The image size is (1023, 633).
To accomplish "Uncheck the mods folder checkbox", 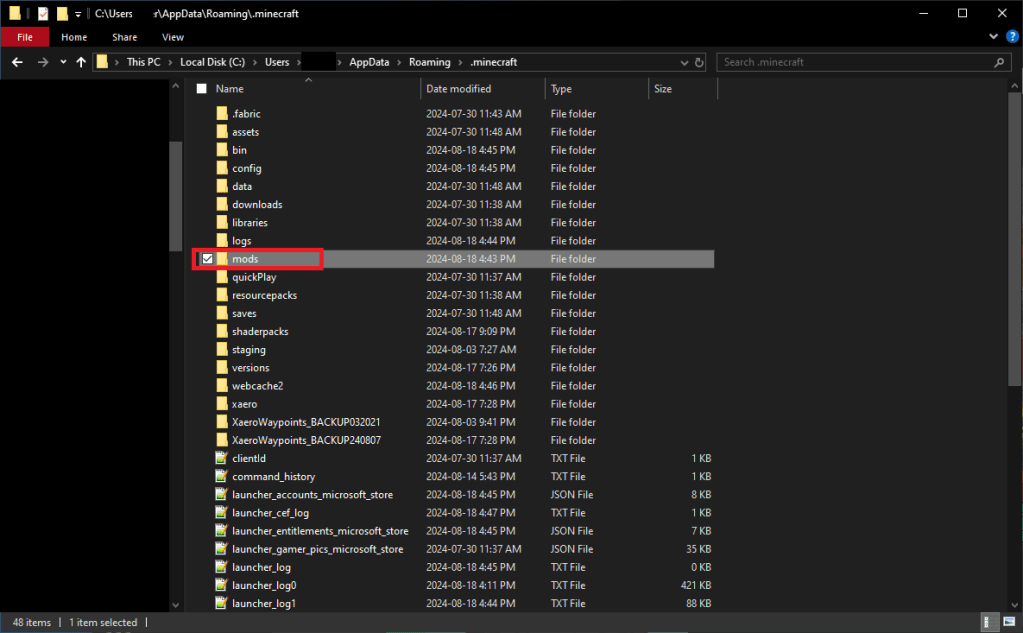I will 207,259.
